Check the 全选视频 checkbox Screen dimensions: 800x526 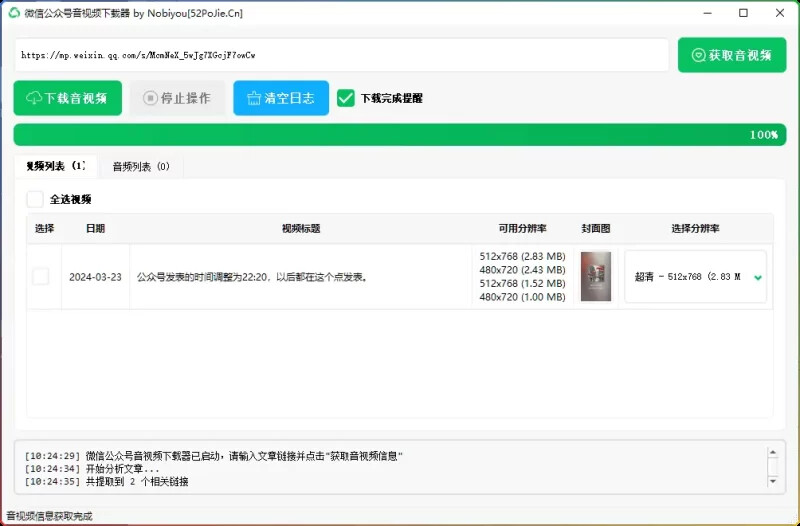coord(36,199)
